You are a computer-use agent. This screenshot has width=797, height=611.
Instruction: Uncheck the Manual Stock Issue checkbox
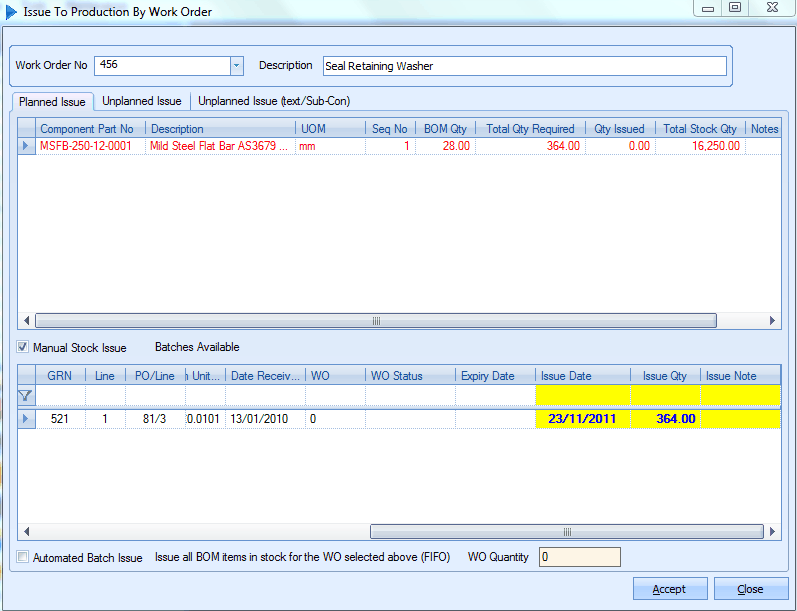pyautogui.click(x=23, y=348)
